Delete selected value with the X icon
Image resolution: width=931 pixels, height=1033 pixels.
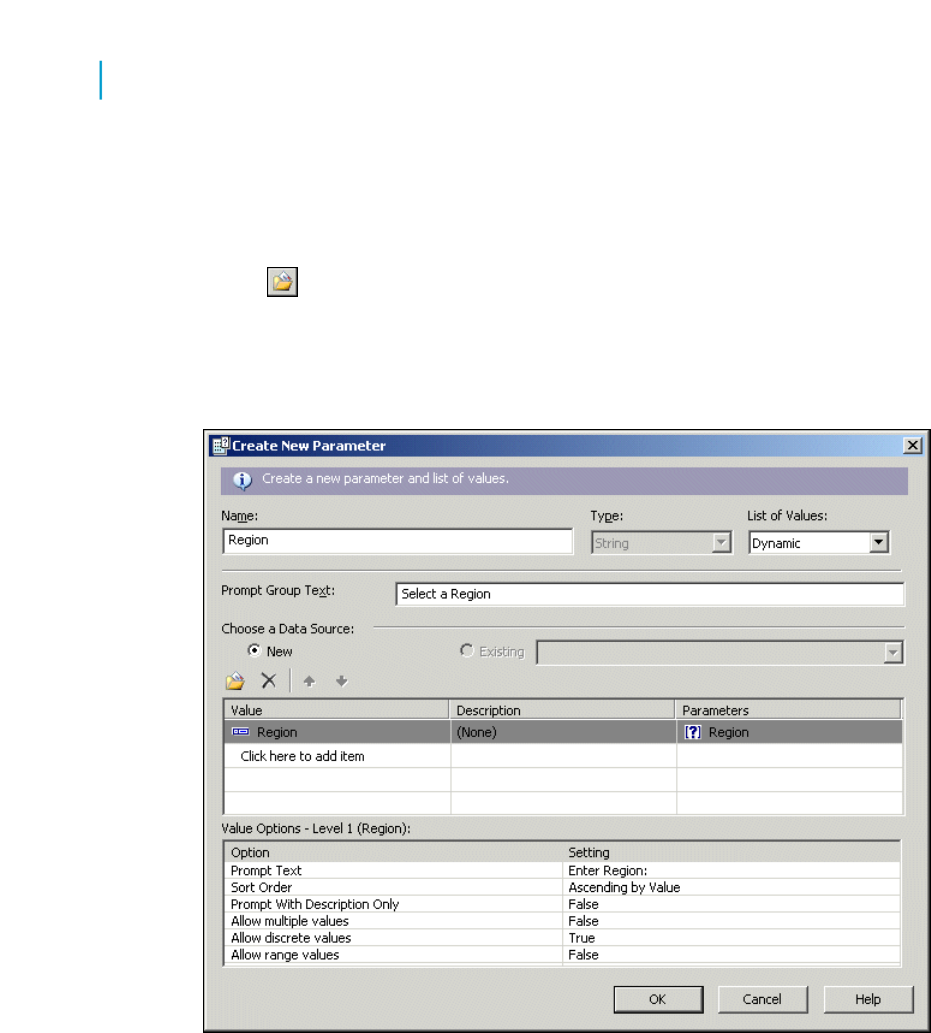[269, 681]
